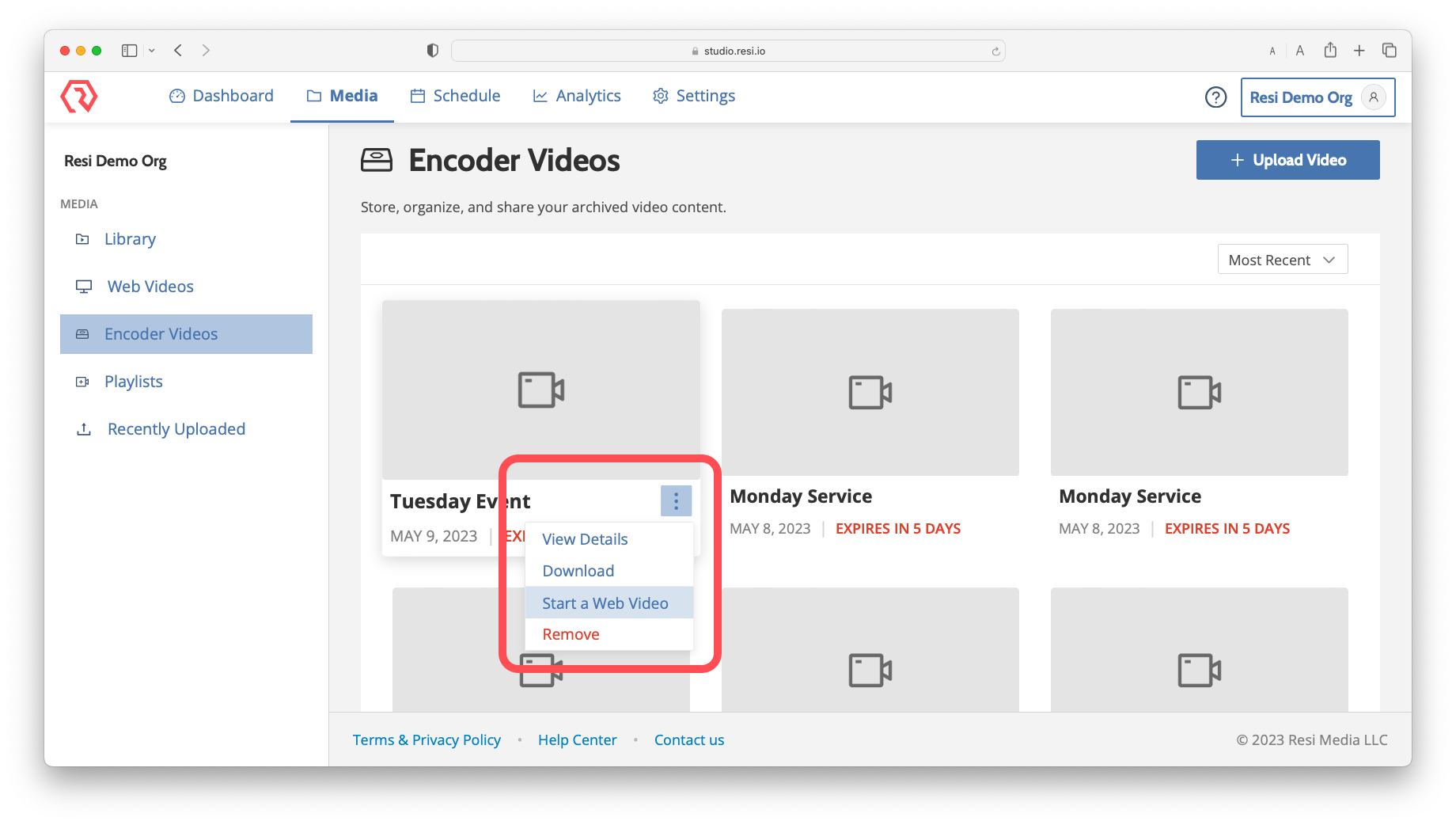Viewport: 1456px width, 825px height.
Task: Click the Safari sidebar toggle icon
Action: point(130,51)
